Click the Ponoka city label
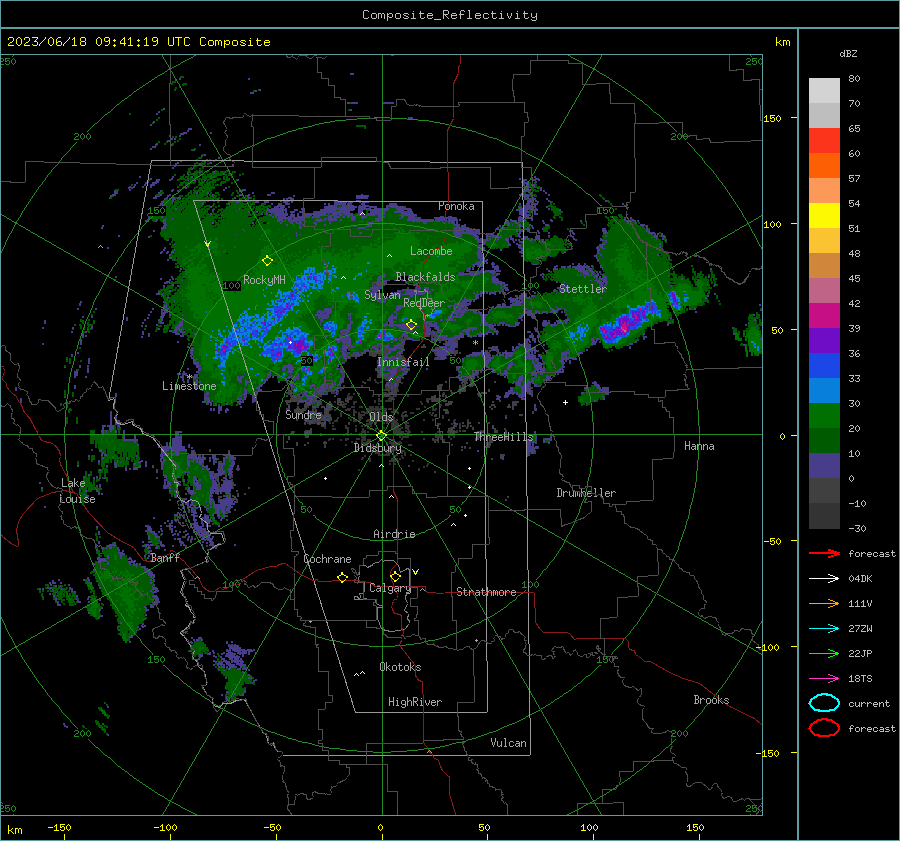Viewport: 900px width, 841px height. 456,206
